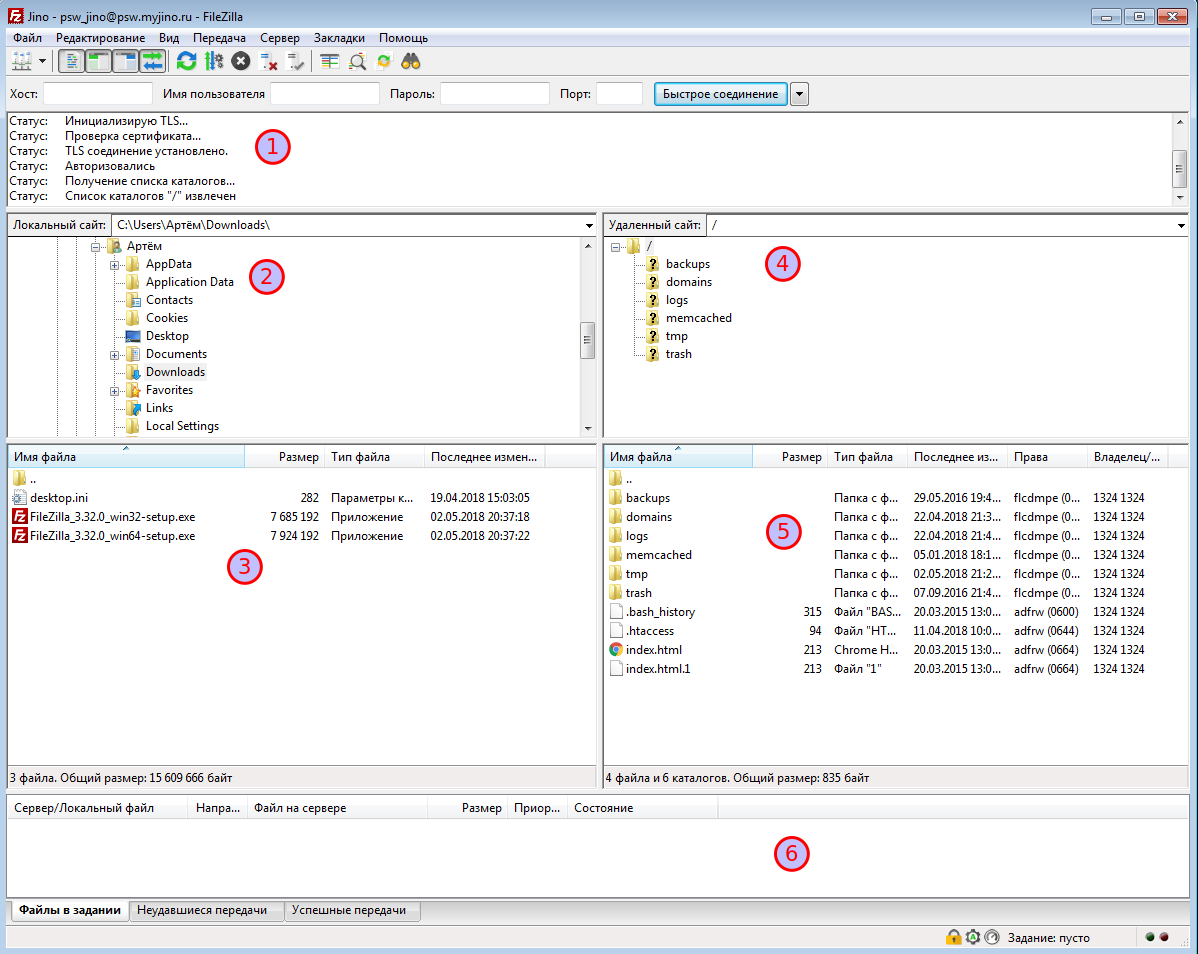Open the remote site path dropdown
The width and height of the screenshot is (1198, 954).
1182,226
